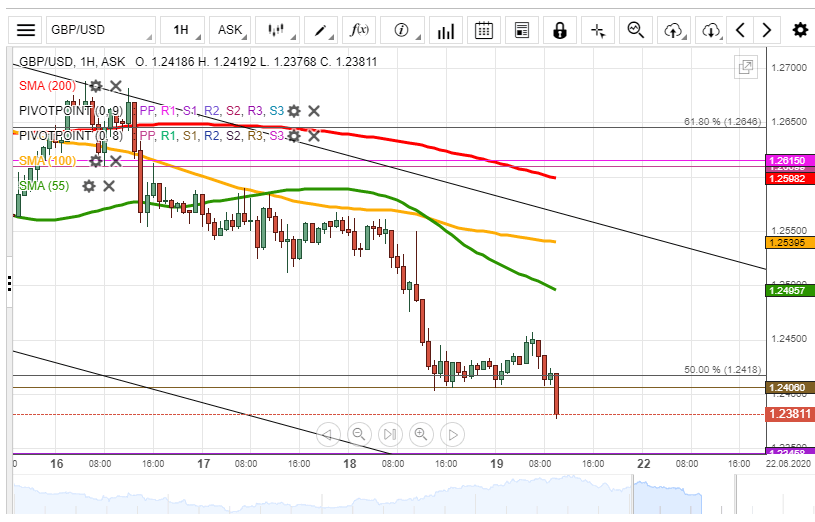Open the hamburger main menu
This screenshot has width=815, height=522.
pos(25,30)
